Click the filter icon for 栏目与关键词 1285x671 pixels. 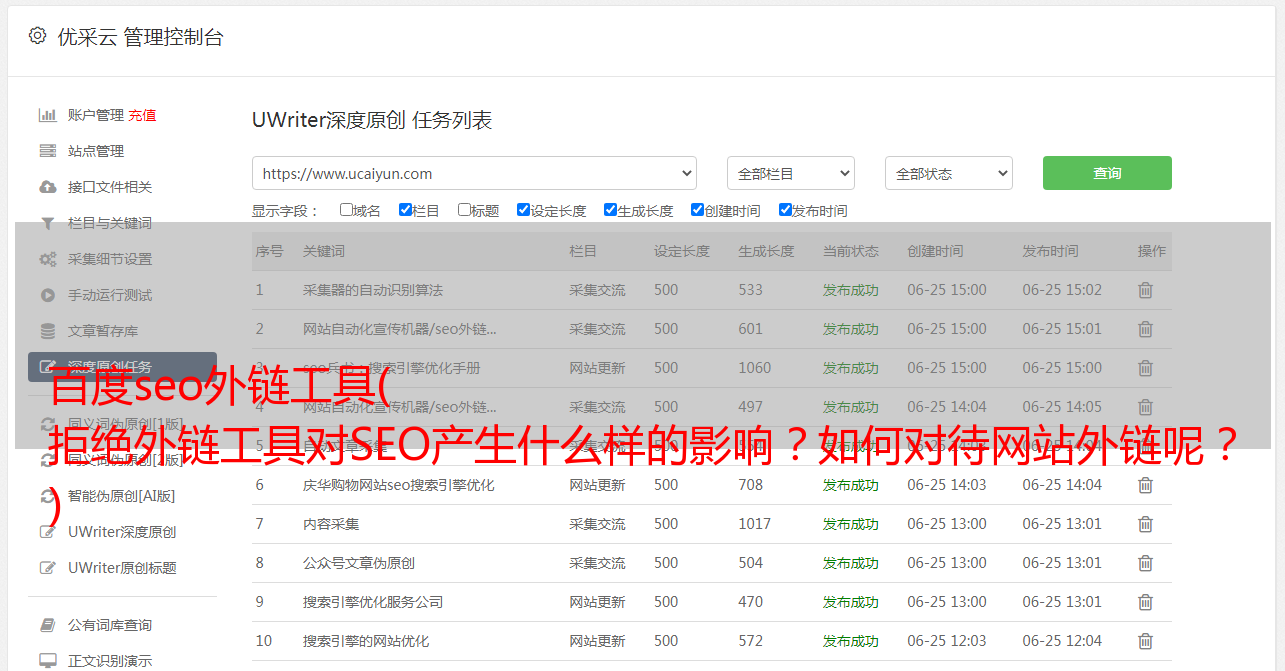47,223
